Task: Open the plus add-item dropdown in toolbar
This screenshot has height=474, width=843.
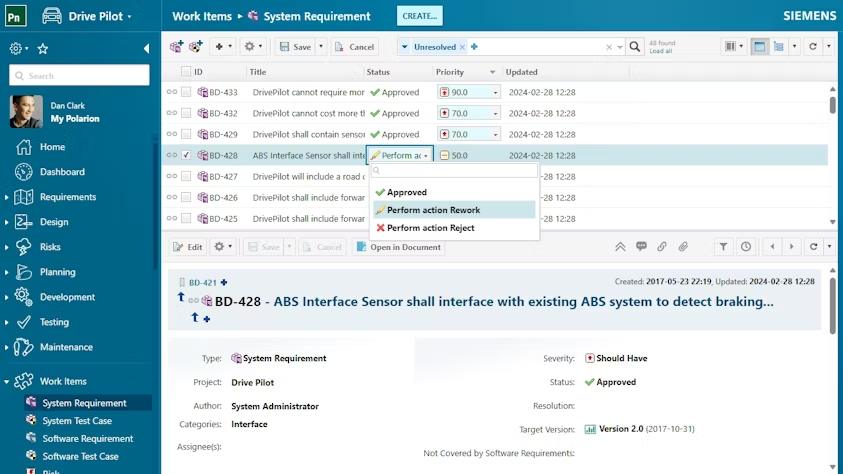Action: (223, 47)
